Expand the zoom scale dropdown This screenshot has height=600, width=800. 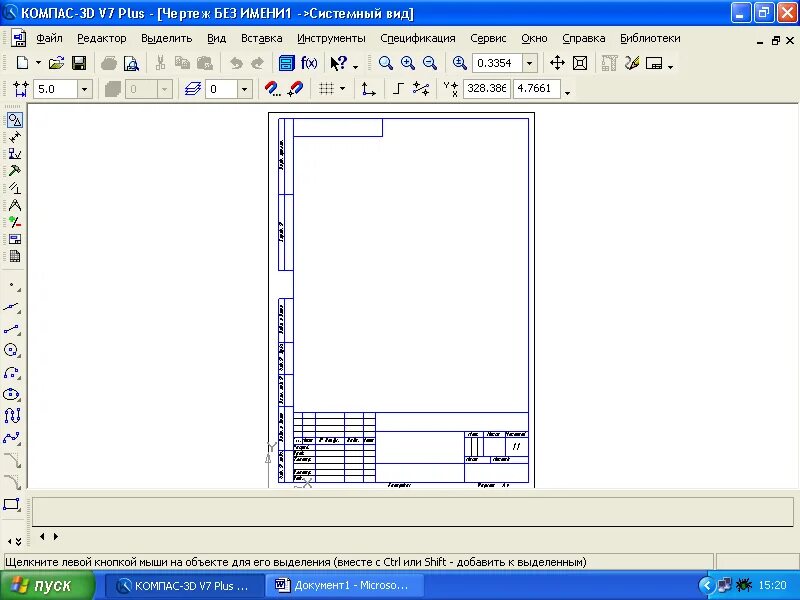pyautogui.click(x=530, y=63)
